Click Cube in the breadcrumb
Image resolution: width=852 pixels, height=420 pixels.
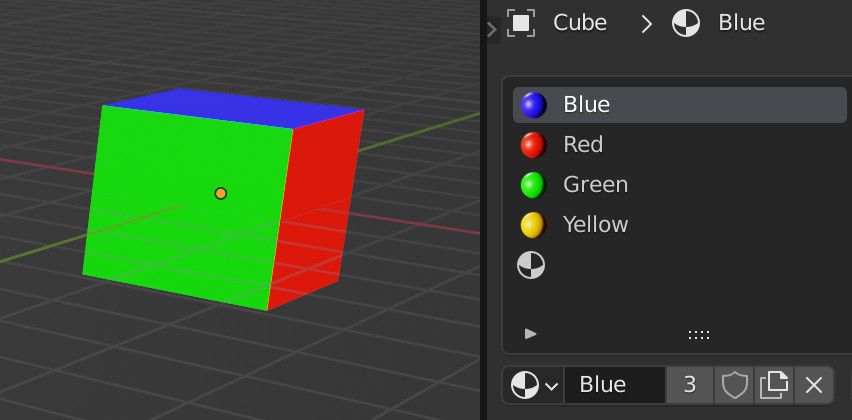[580, 23]
